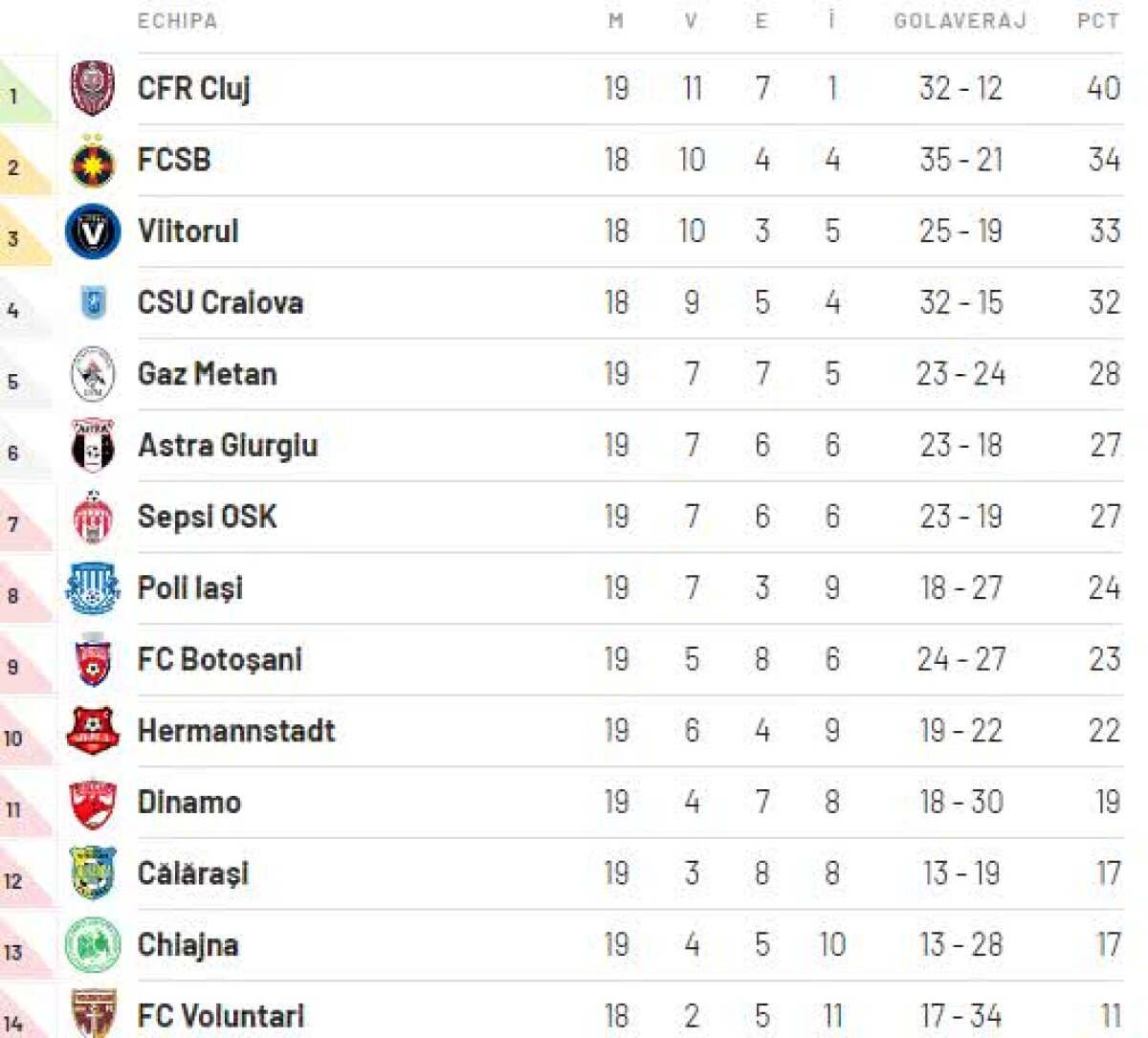Screen dimensions: 1148x1038
Task: Click the PCT points column header
Action: 1097,20
